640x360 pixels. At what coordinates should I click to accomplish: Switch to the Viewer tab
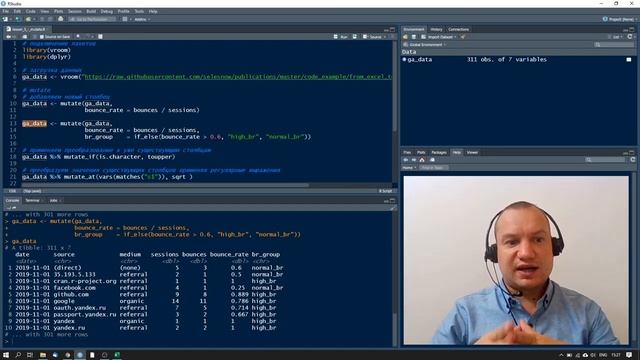pyautogui.click(x=472, y=152)
